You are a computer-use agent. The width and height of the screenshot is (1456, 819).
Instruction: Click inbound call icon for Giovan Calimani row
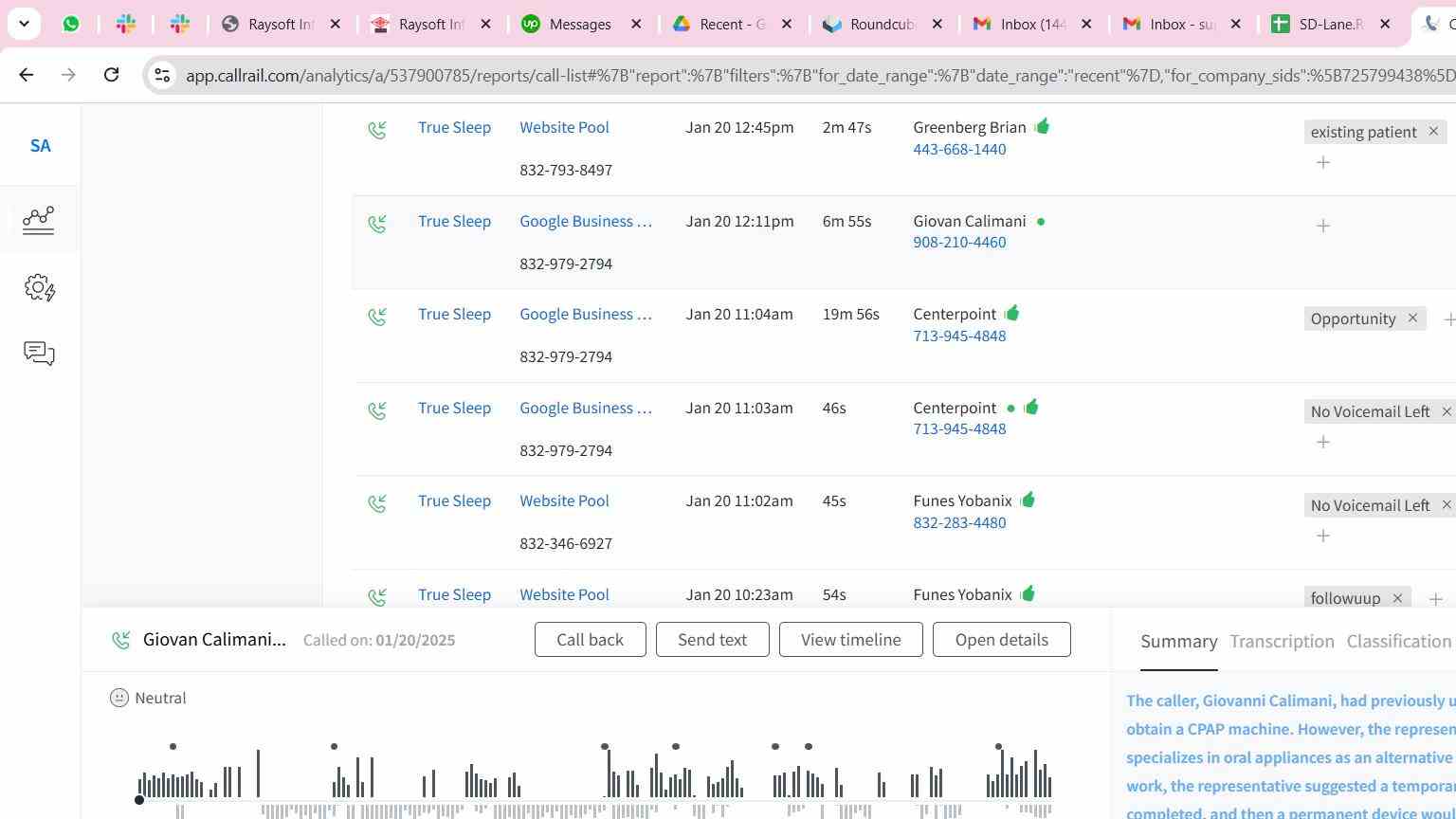pyautogui.click(x=377, y=223)
